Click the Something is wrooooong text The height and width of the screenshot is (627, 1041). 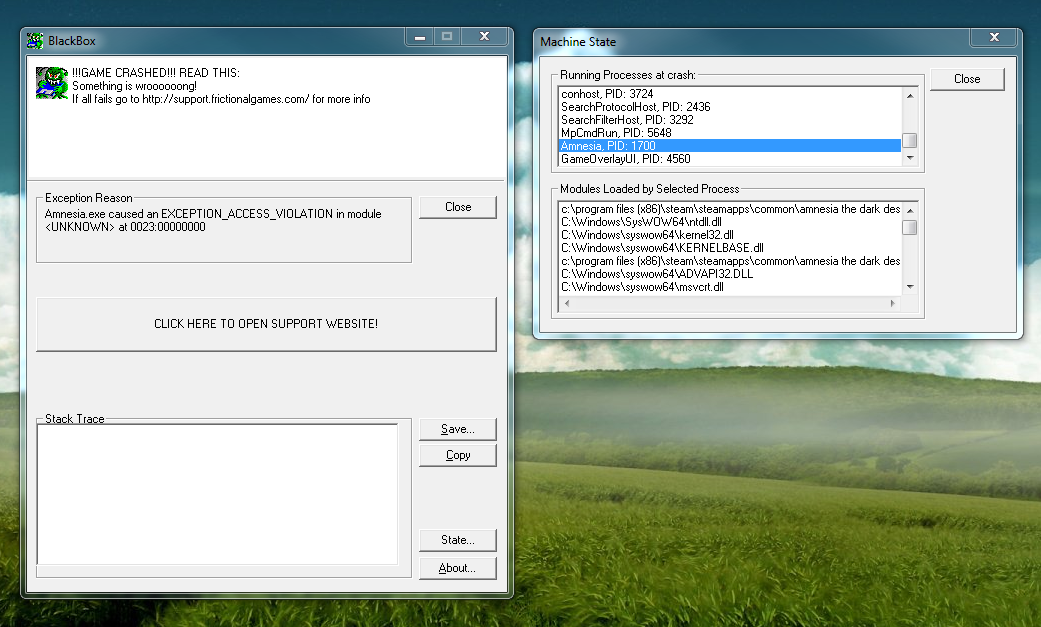(x=134, y=86)
